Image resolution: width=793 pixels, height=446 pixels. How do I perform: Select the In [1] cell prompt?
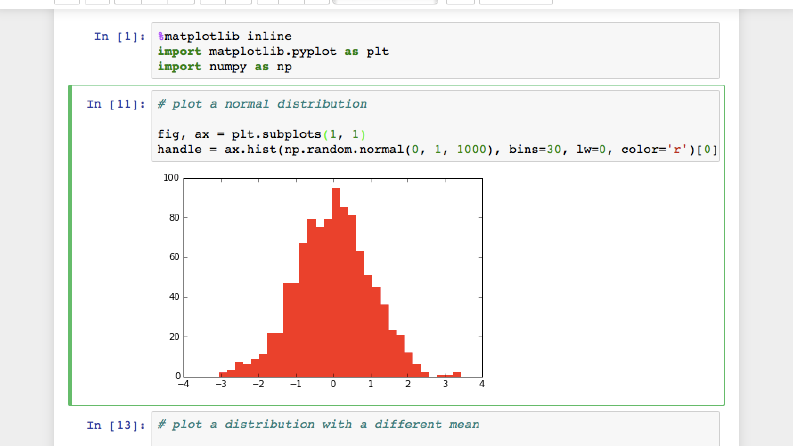click(120, 36)
